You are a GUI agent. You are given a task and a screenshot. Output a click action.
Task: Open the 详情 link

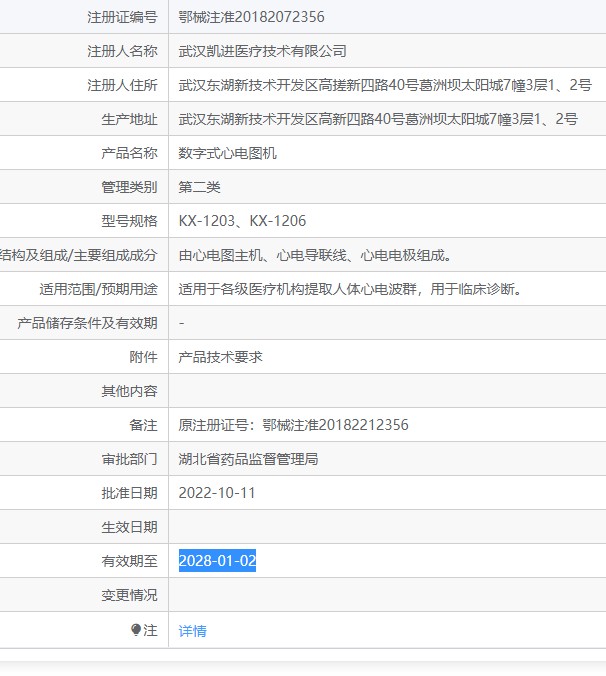[192, 631]
